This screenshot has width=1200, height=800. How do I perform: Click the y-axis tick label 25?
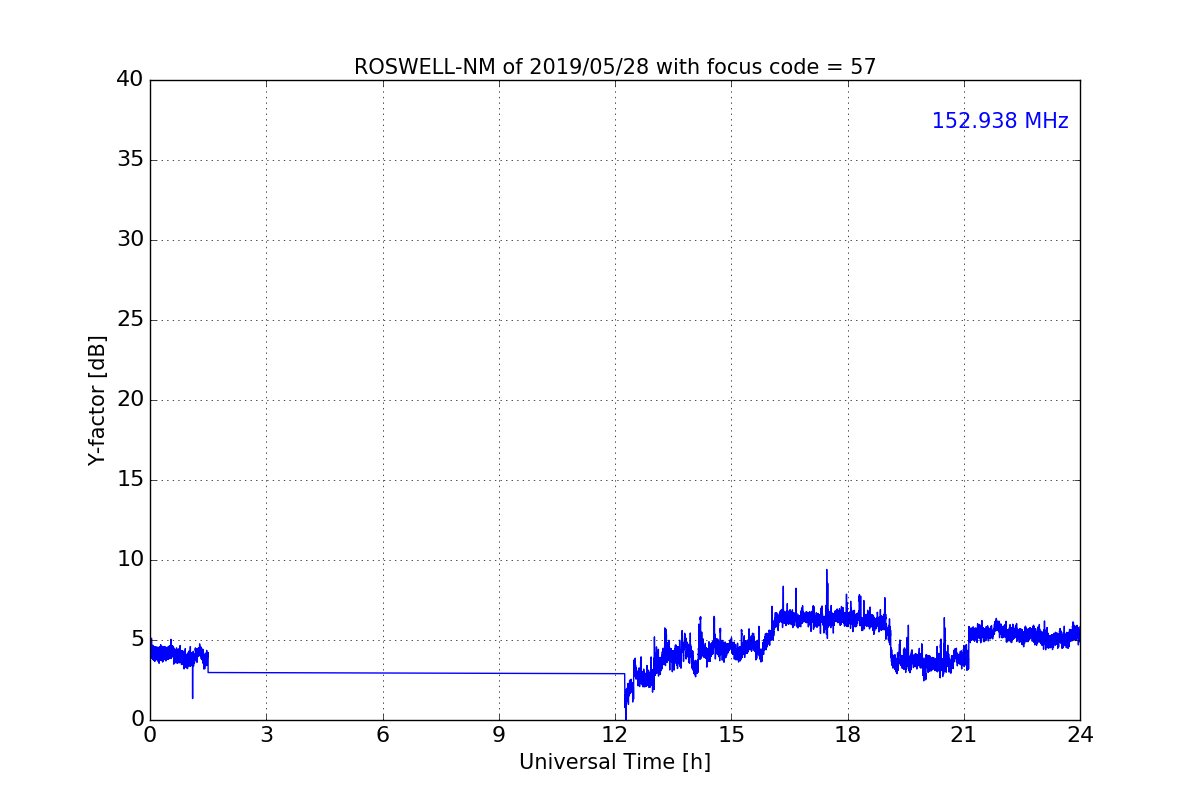coord(130,320)
